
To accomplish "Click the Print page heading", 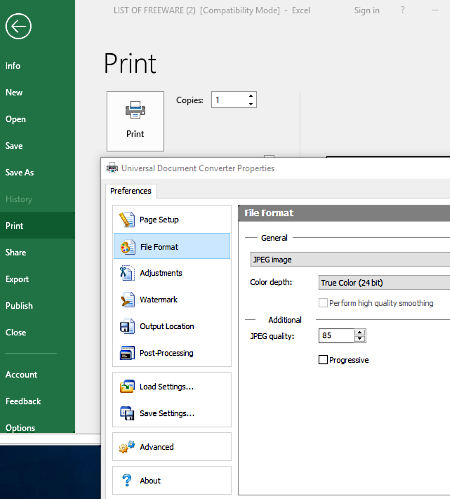I will (x=130, y=63).
